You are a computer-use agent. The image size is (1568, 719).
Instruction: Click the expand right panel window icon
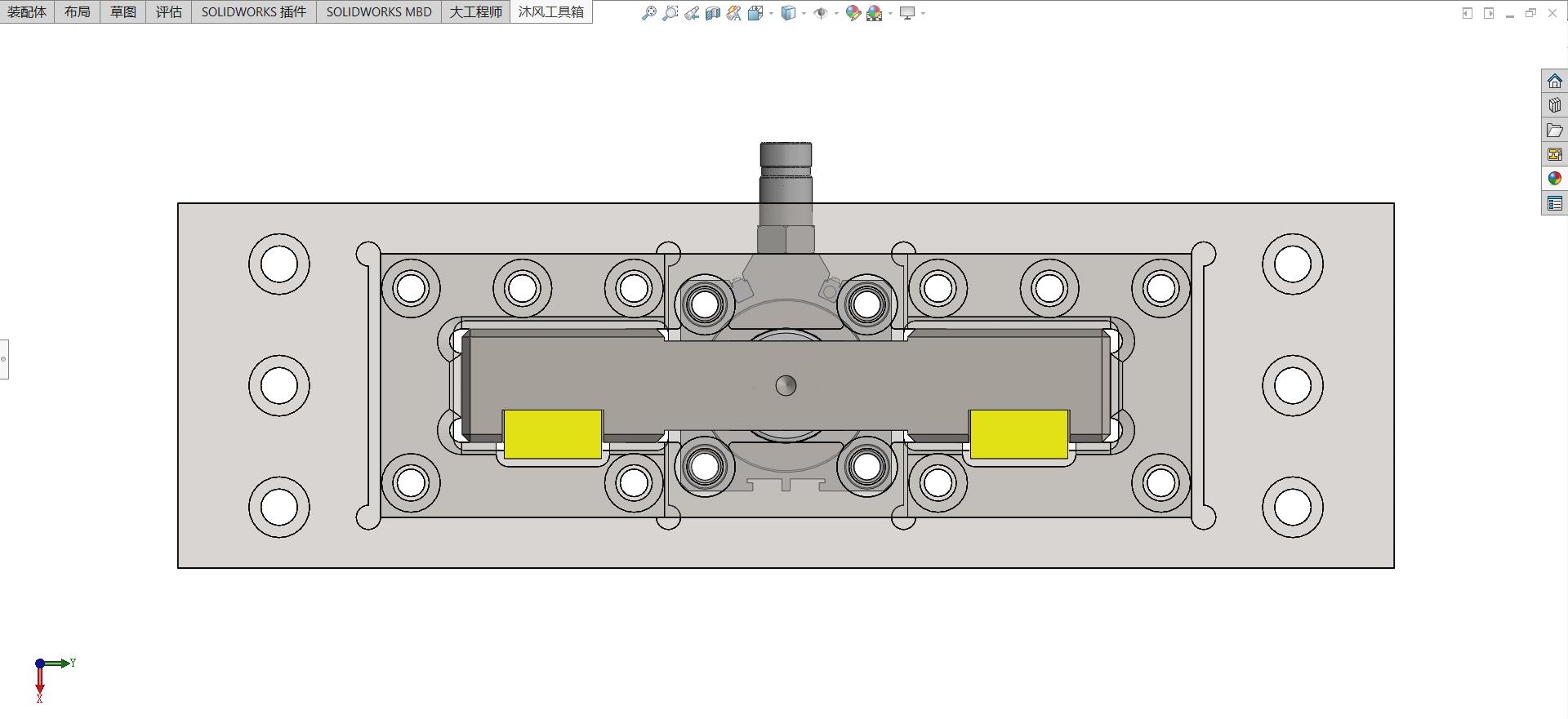[1489, 13]
